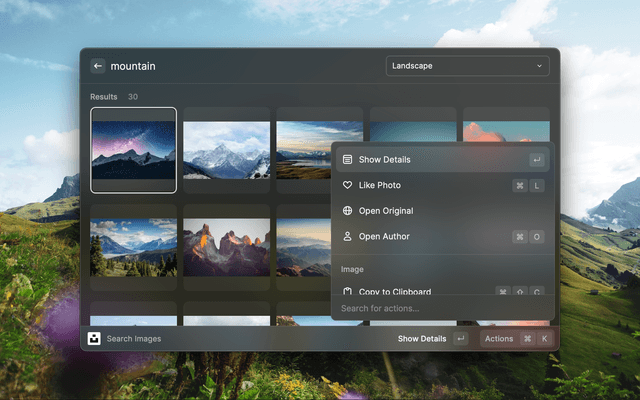Click the heart icon next to Like Photo
This screenshot has width=640, height=400.
(347, 185)
